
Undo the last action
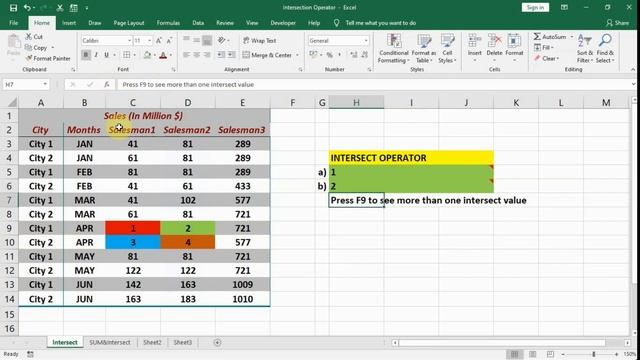tap(27, 8)
